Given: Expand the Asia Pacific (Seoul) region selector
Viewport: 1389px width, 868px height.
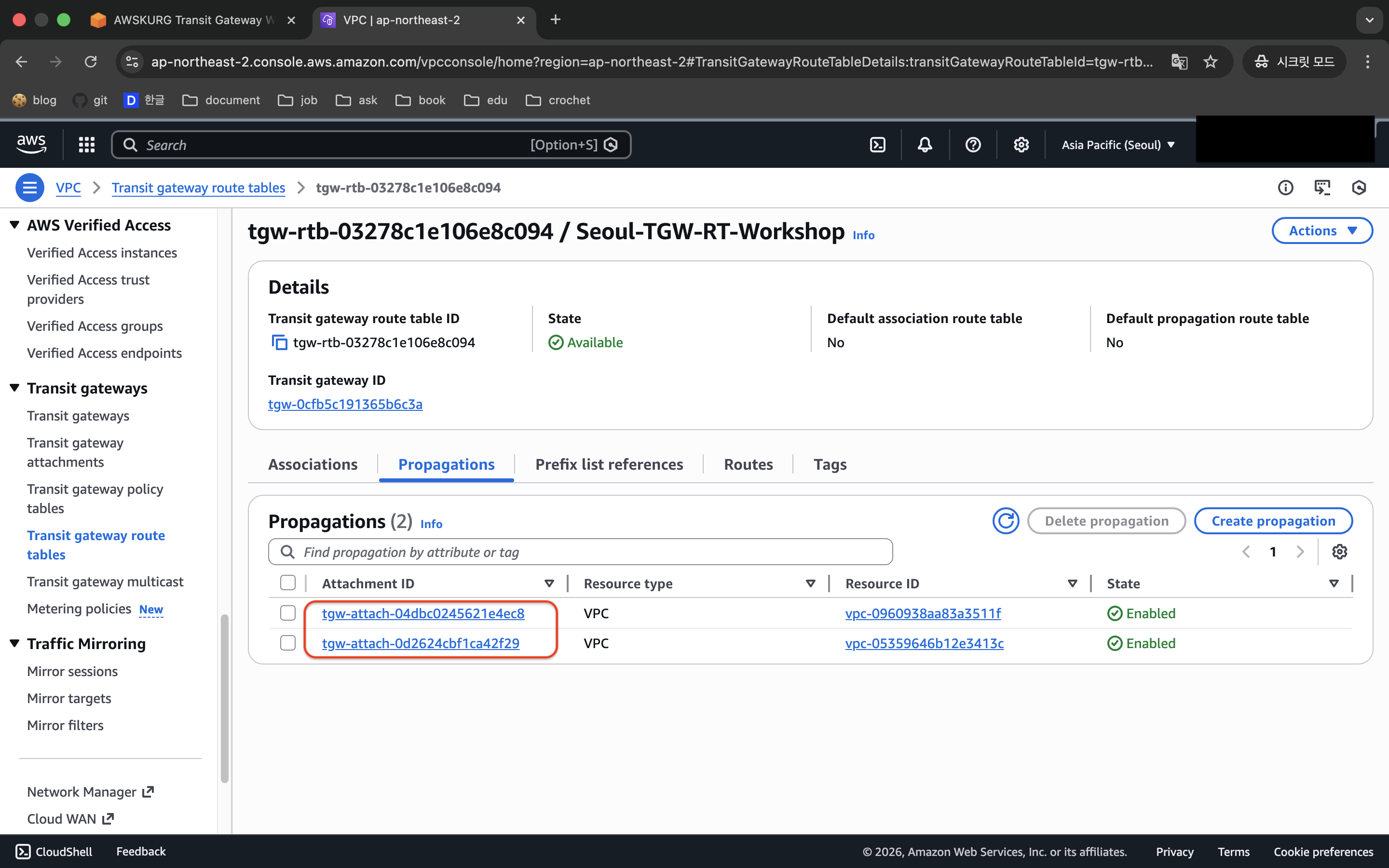Looking at the screenshot, I should (1117, 145).
